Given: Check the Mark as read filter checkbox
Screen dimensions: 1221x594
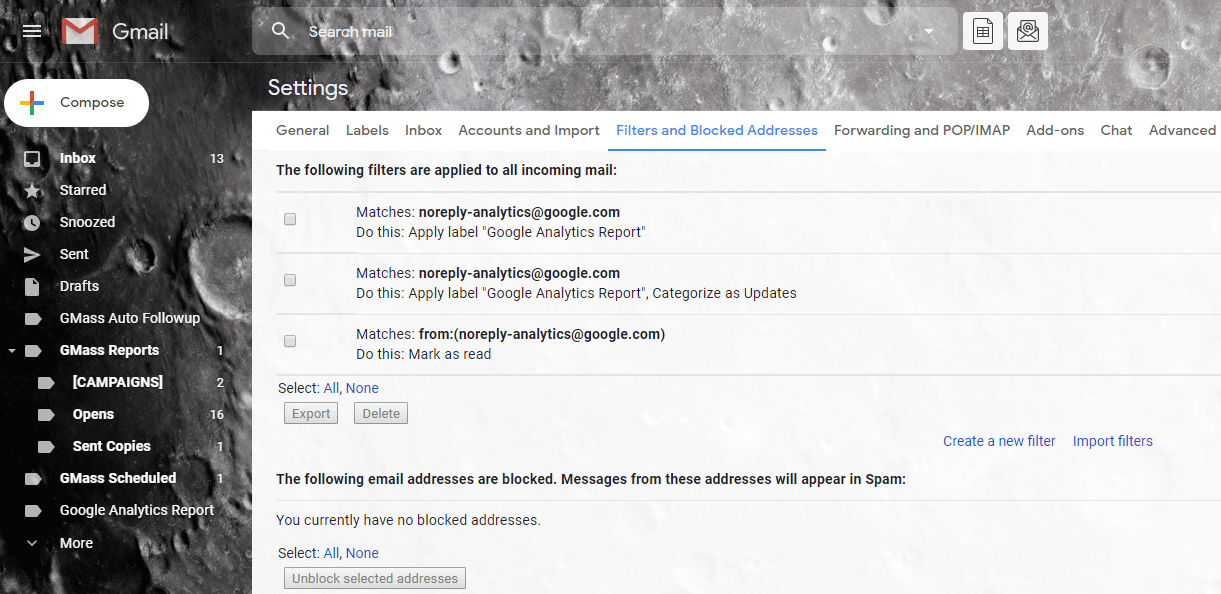Looking at the screenshot, I should (289, 340).
